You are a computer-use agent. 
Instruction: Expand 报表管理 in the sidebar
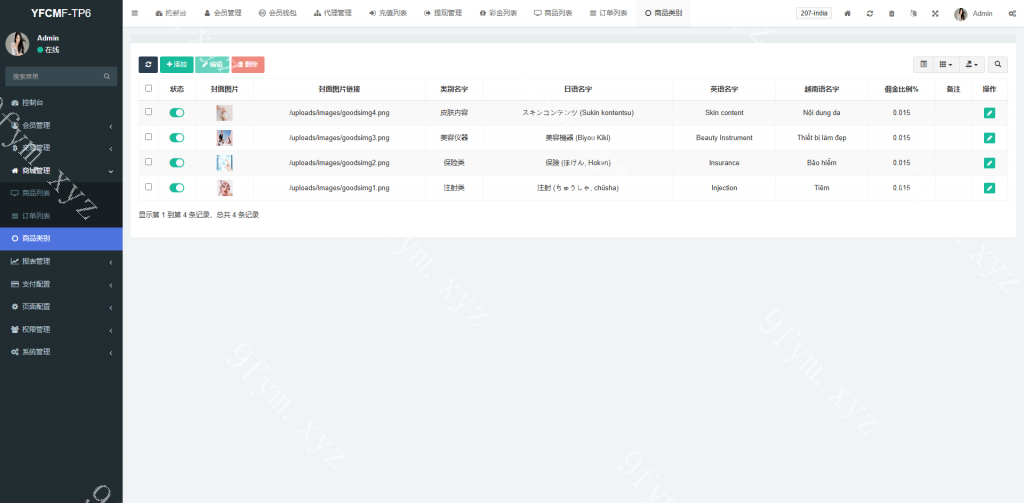[x=61, y=261]
